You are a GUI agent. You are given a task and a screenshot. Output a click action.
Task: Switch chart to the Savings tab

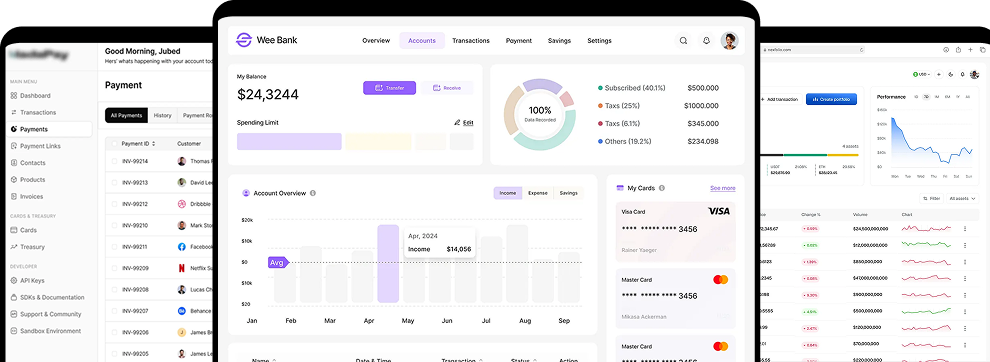click(568, 193)
